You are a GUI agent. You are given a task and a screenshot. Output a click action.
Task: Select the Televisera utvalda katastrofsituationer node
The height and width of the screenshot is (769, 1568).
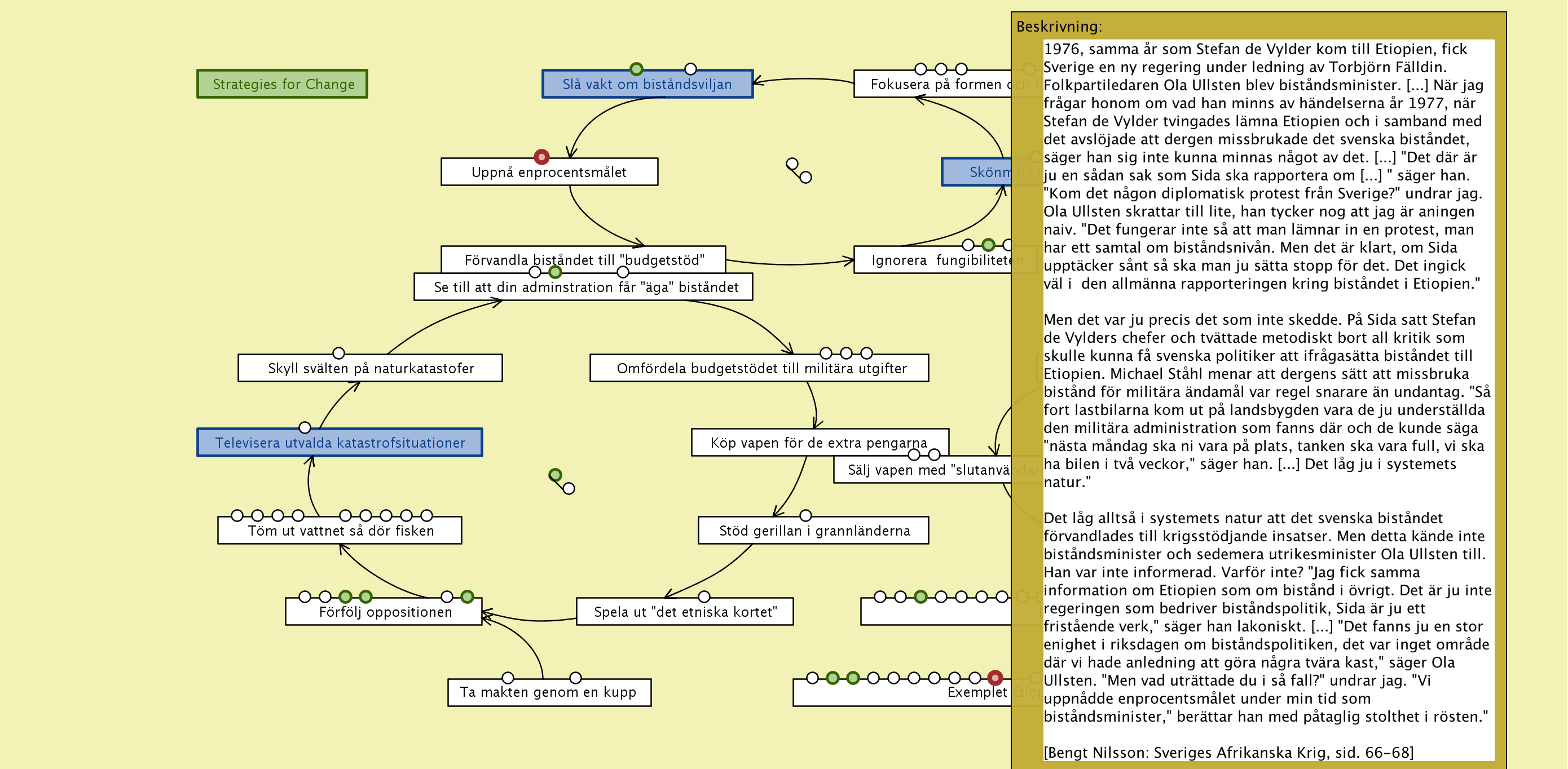[340, 443]
